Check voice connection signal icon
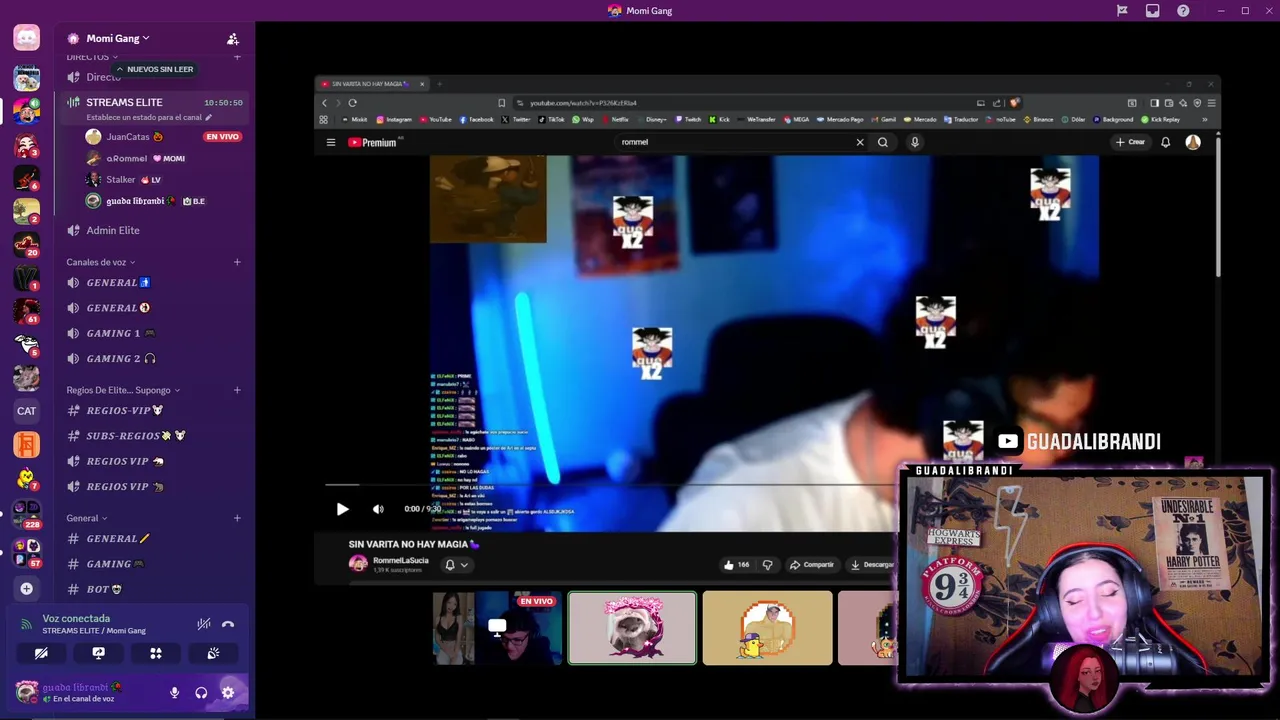 (26, 624)
